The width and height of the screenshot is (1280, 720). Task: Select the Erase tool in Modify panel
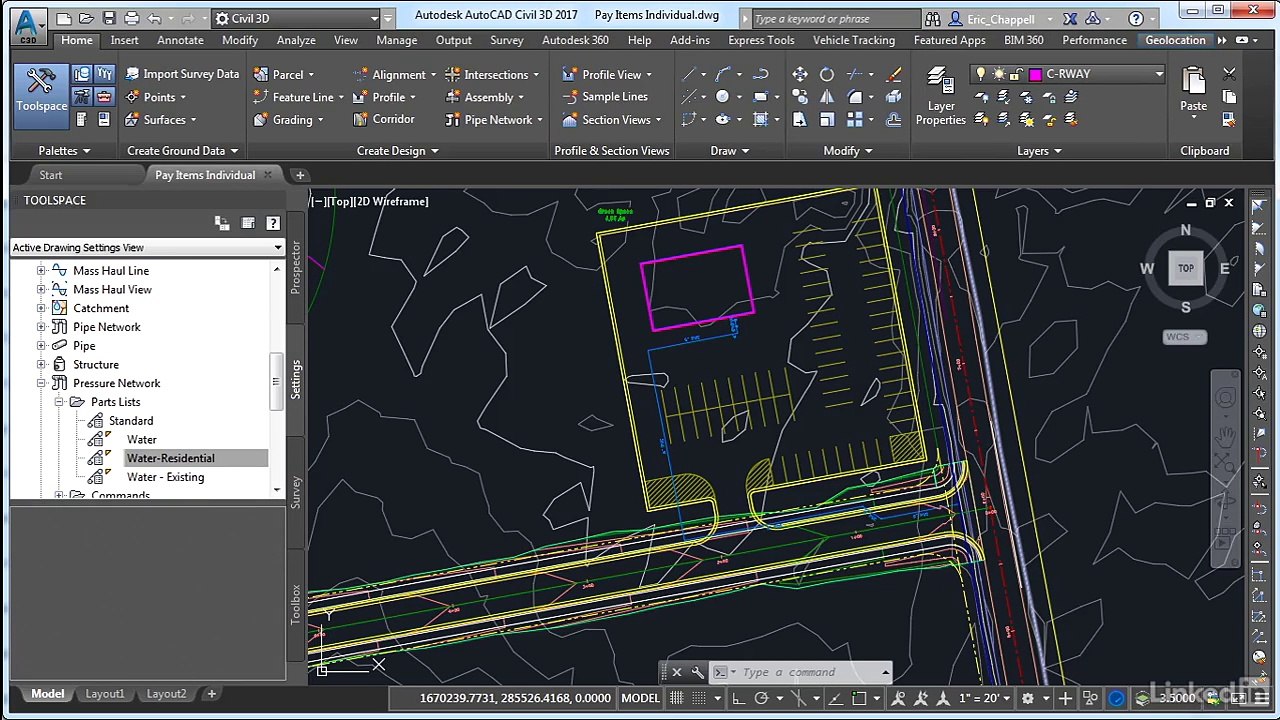pos(893,74)
